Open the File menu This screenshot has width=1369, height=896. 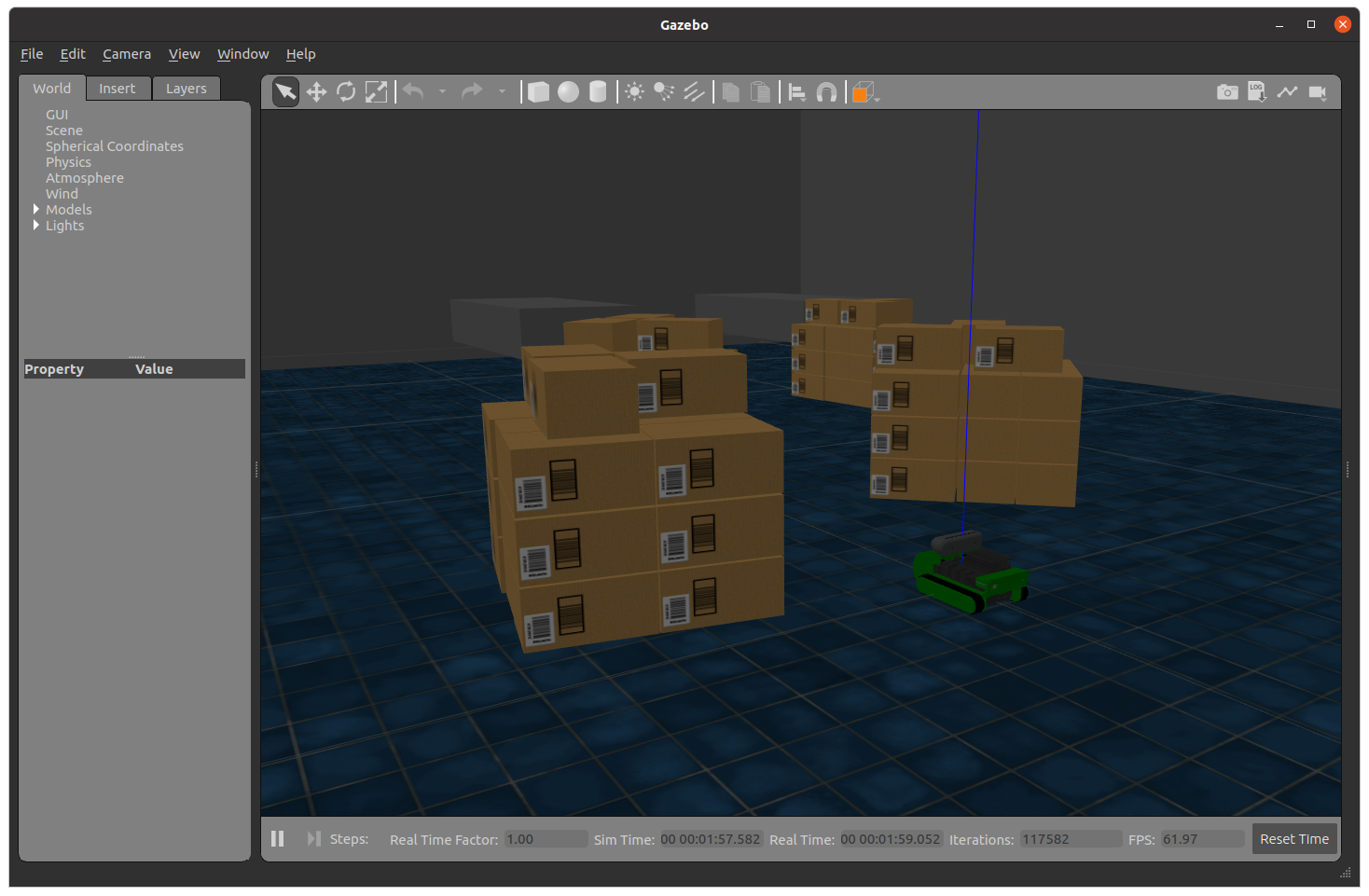tap(32, 54)
